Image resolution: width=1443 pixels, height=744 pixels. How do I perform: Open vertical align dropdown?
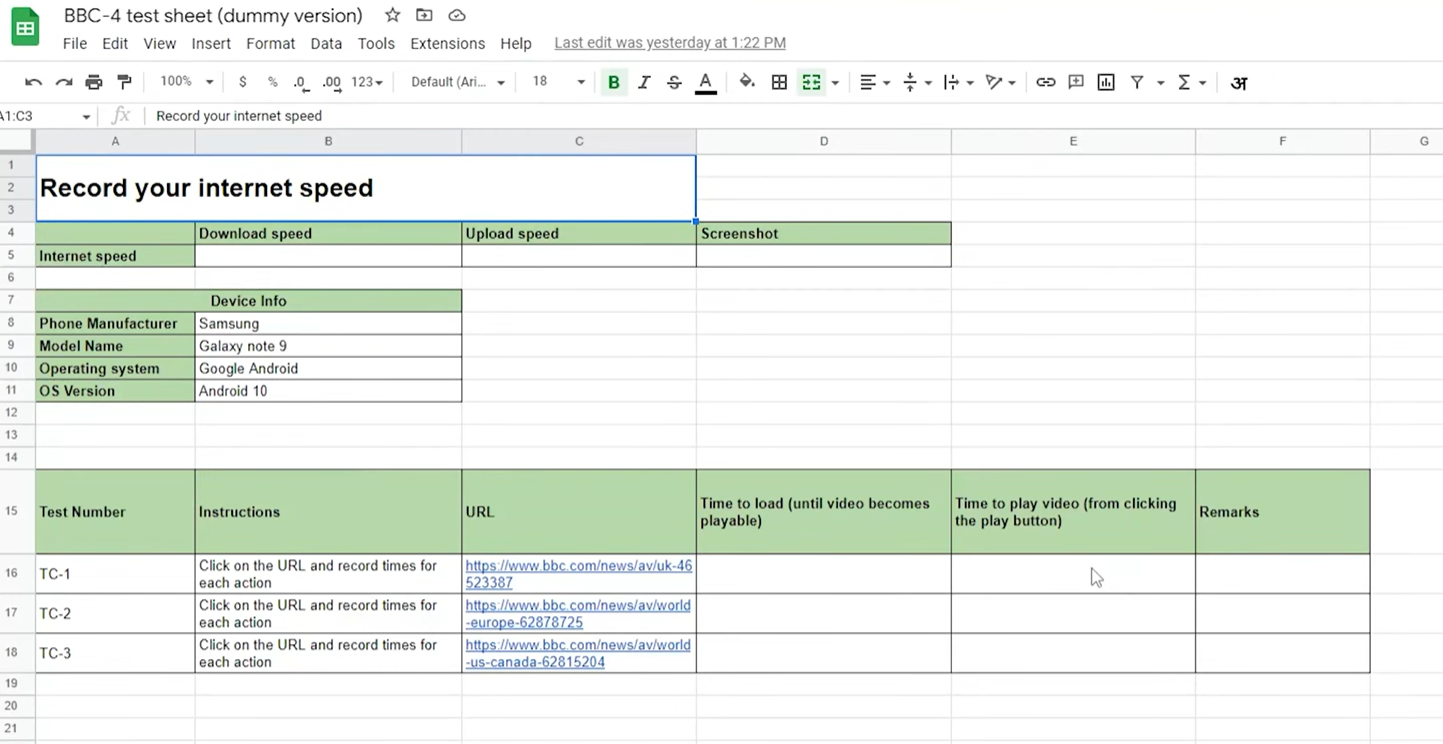(916, 82)
